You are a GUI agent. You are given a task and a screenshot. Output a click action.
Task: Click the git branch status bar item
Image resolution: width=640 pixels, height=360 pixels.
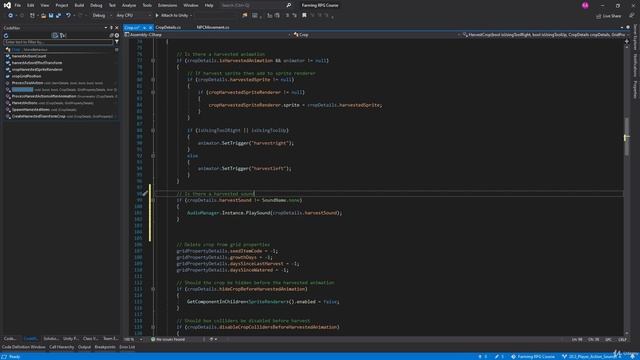coord(591,356)
